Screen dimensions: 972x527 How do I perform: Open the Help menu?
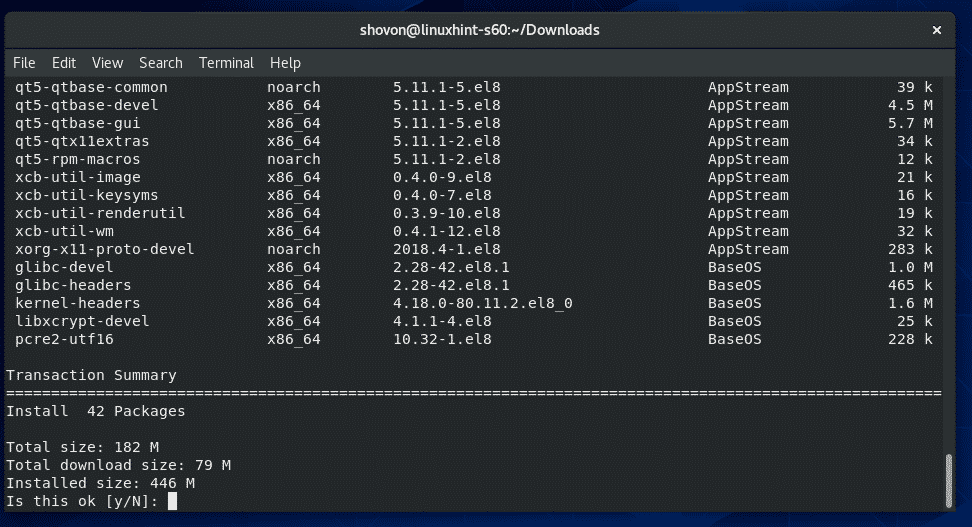coord(285,63)
